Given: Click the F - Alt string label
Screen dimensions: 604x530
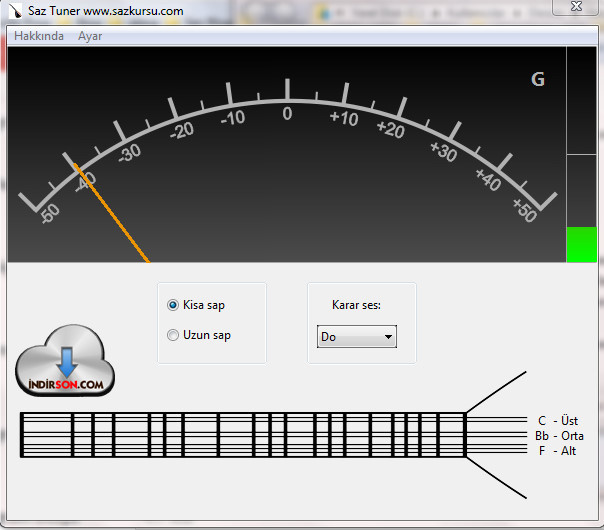Looking at the screenshot, I should pos(557,451).
